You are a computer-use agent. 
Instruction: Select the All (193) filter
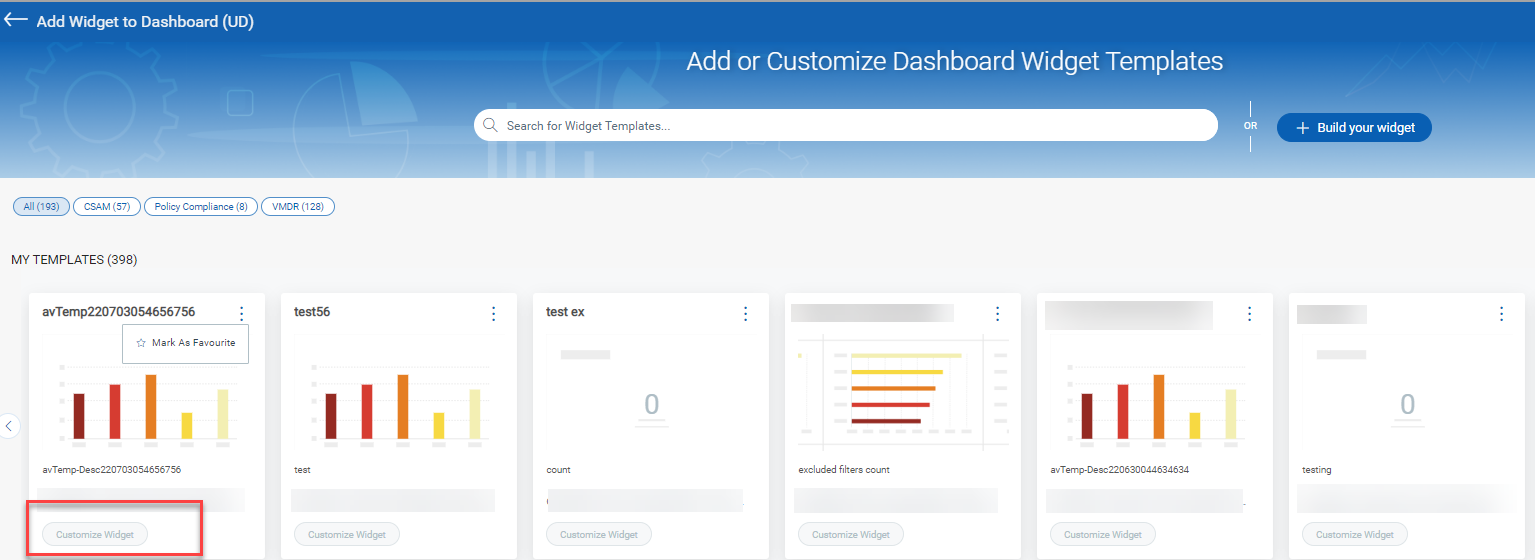tap(41, 207)
